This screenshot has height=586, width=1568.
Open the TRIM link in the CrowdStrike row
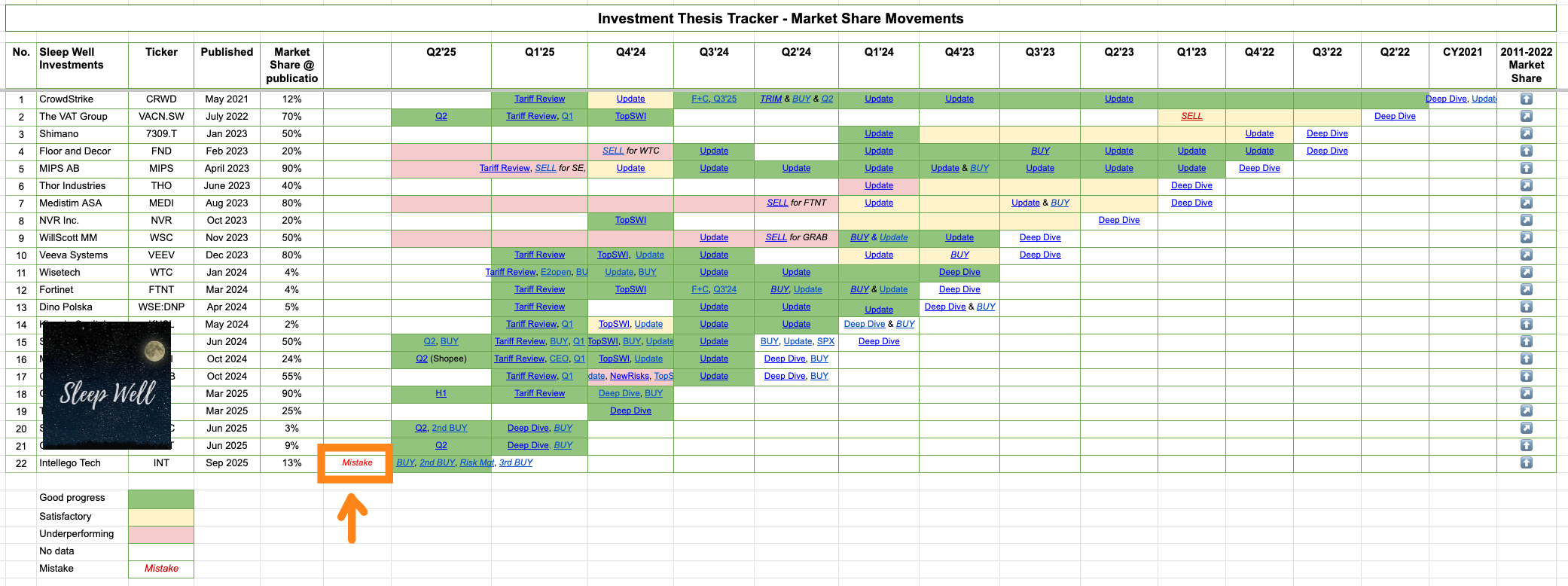click(770, 99)
